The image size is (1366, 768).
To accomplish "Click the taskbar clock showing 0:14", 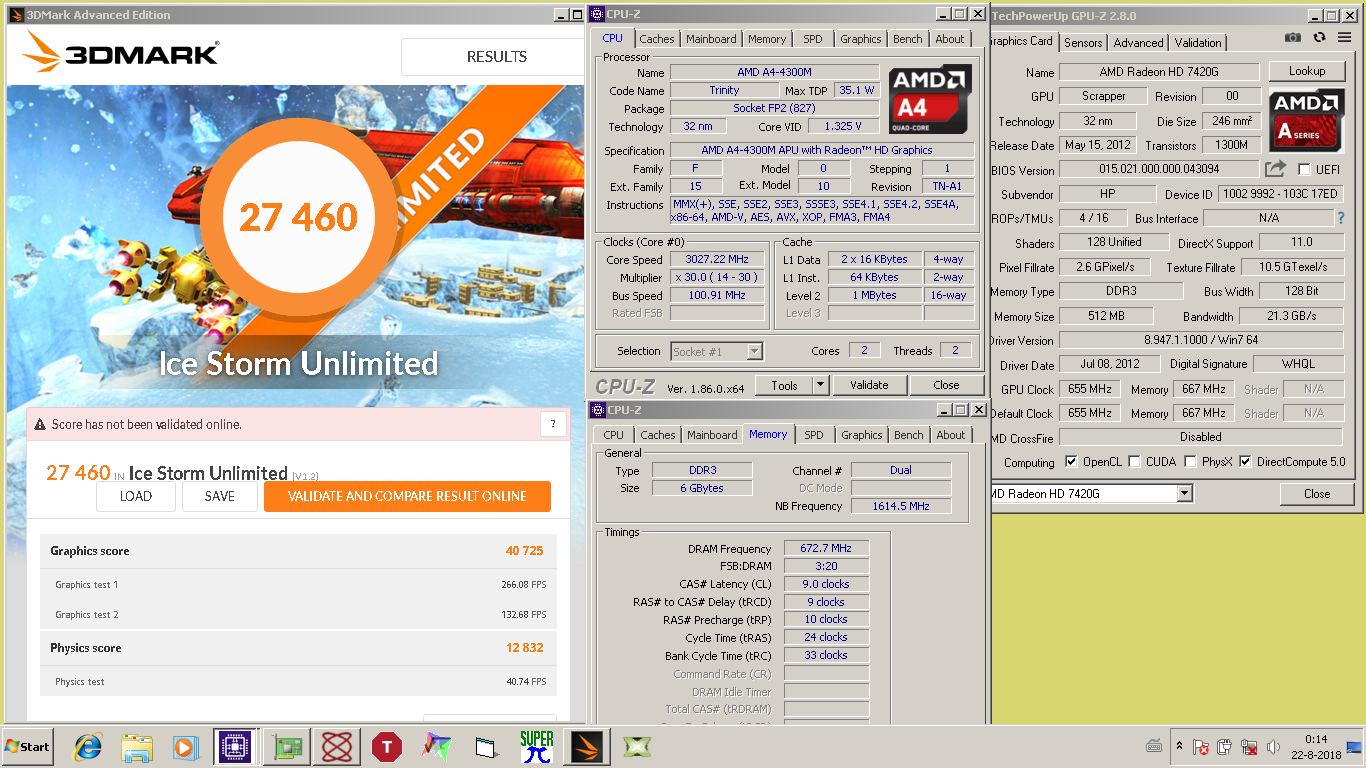I will click(1316, 739).
